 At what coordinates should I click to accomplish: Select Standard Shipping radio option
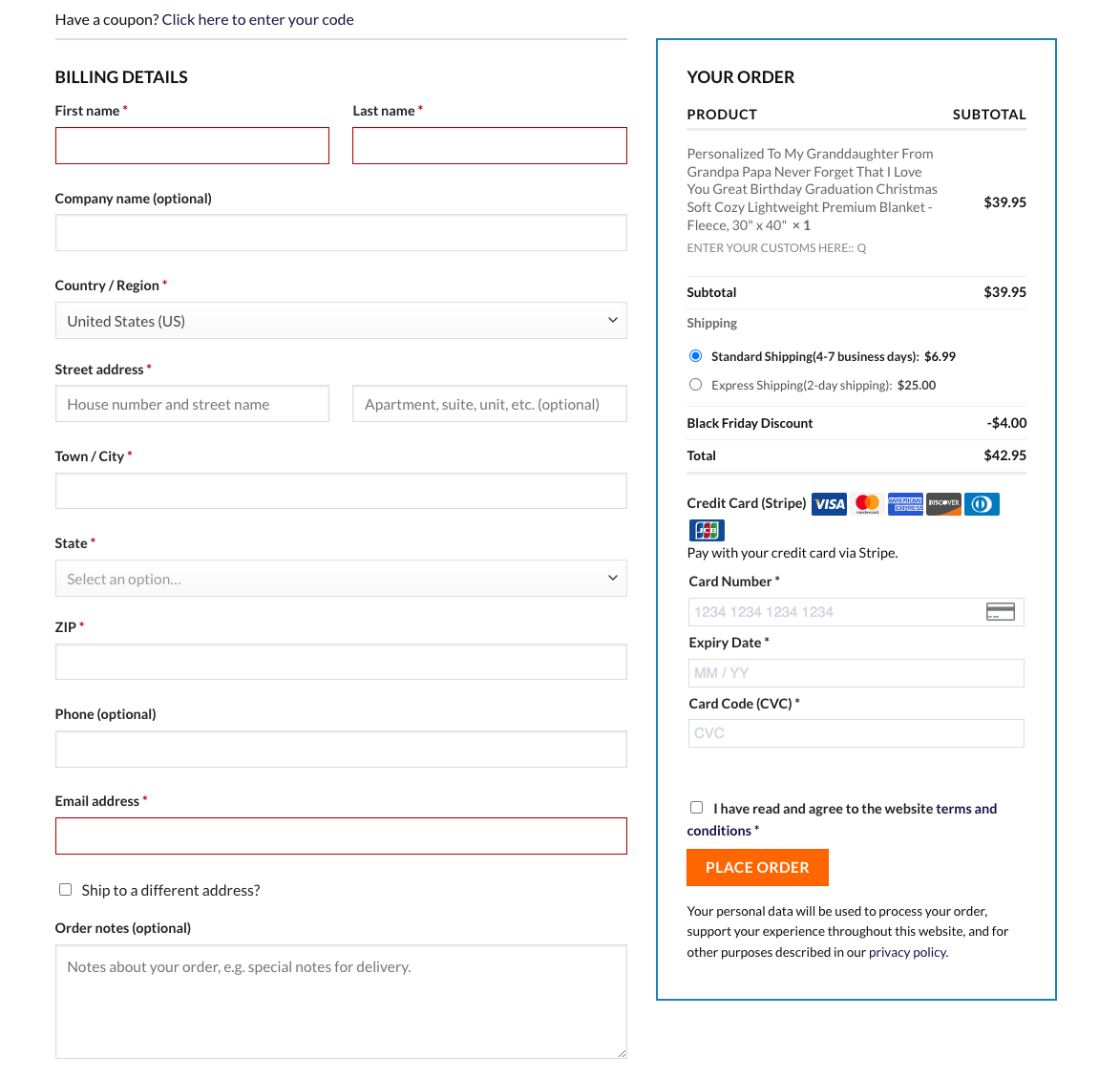coord(696,356)
